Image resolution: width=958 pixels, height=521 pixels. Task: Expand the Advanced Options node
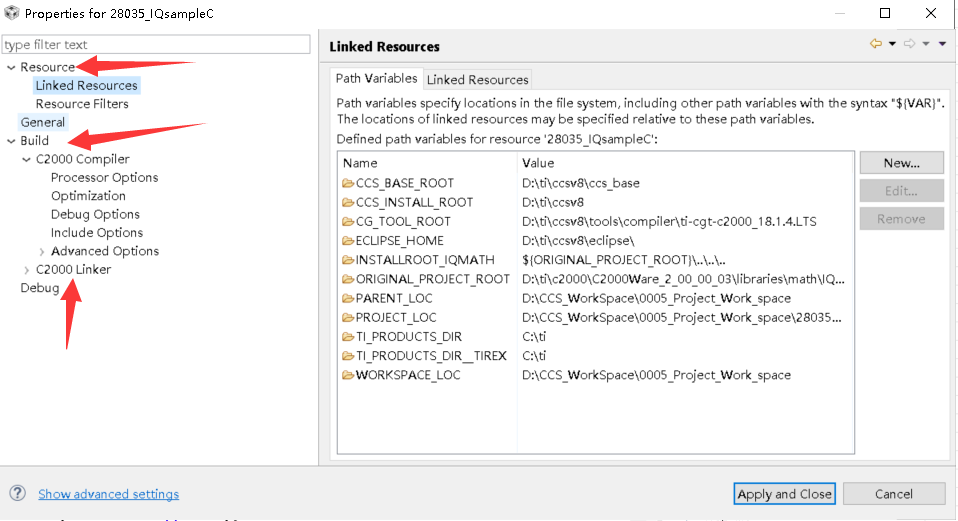coord(42,251)
